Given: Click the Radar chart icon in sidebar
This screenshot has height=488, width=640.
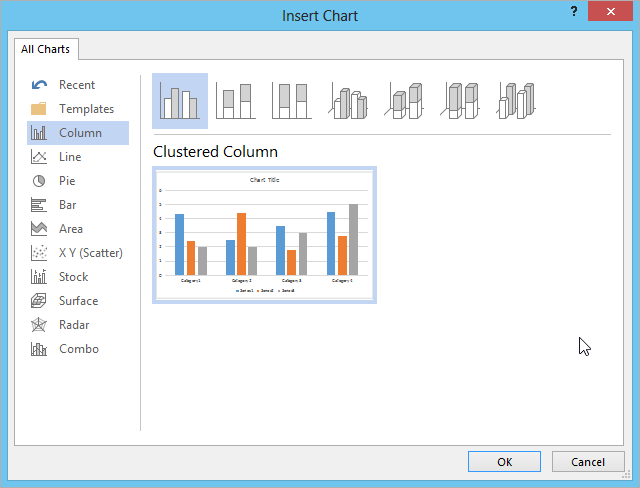Looking at the screenshot, I should click(39, 325).
